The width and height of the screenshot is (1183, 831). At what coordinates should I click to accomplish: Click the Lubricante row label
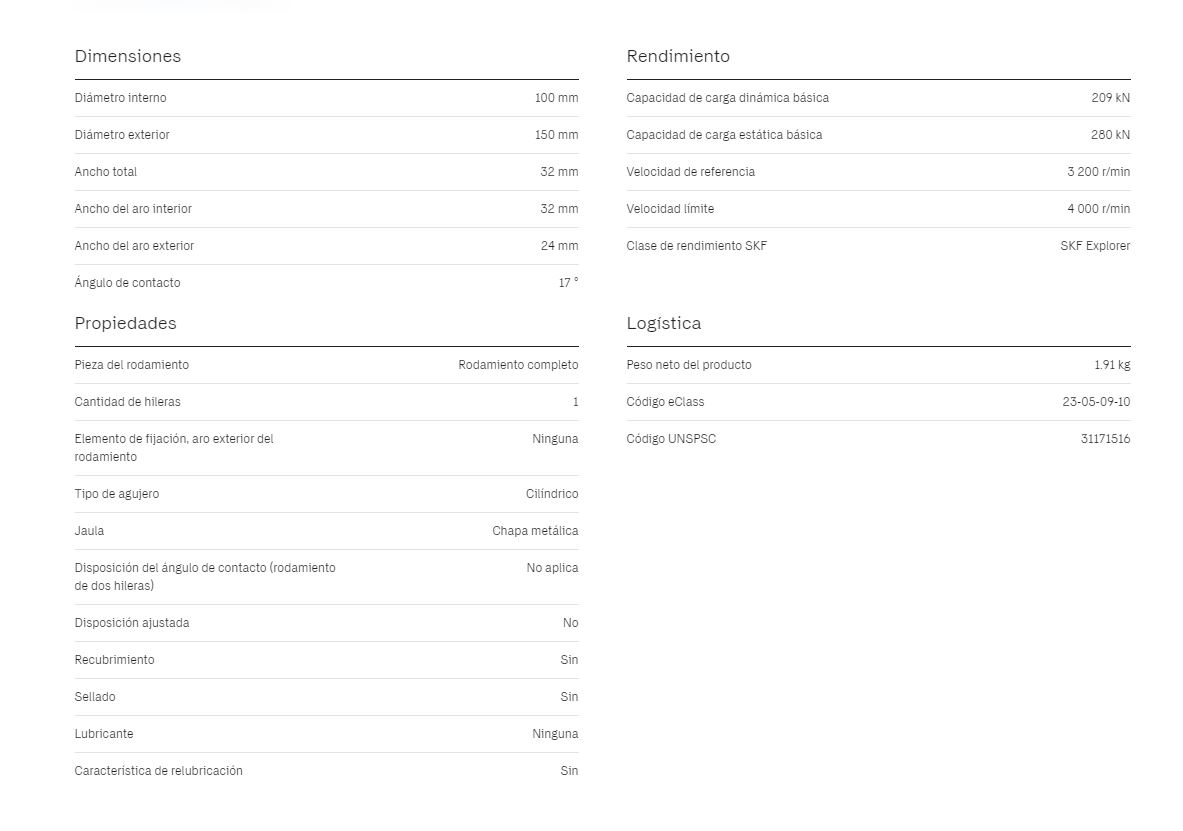coord(103,734)
